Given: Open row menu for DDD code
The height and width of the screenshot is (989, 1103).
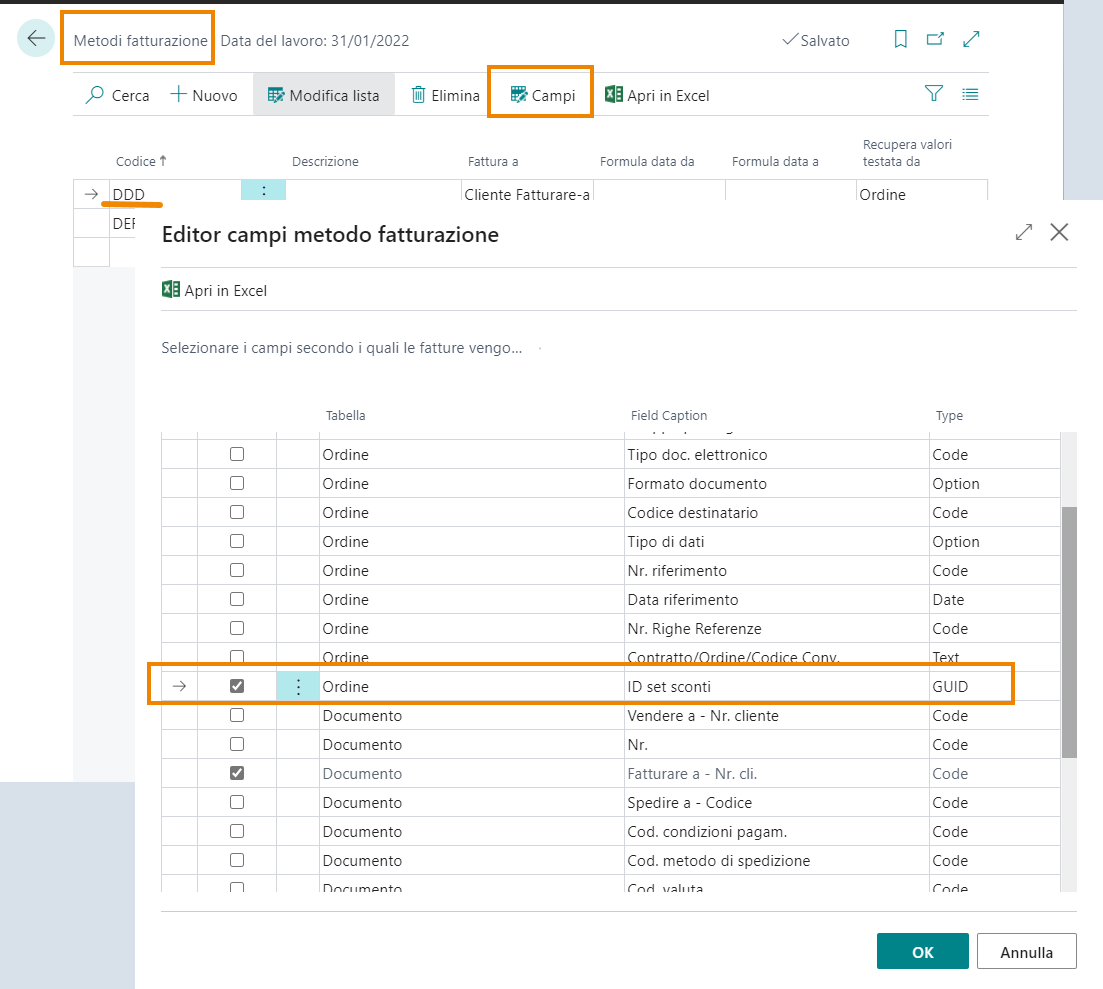Looking at the screenshot, I should point(263,191).
